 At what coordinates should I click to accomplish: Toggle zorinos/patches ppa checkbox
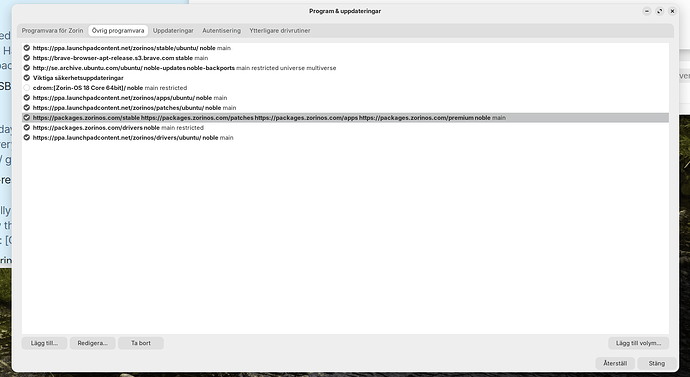pos(27,108)
